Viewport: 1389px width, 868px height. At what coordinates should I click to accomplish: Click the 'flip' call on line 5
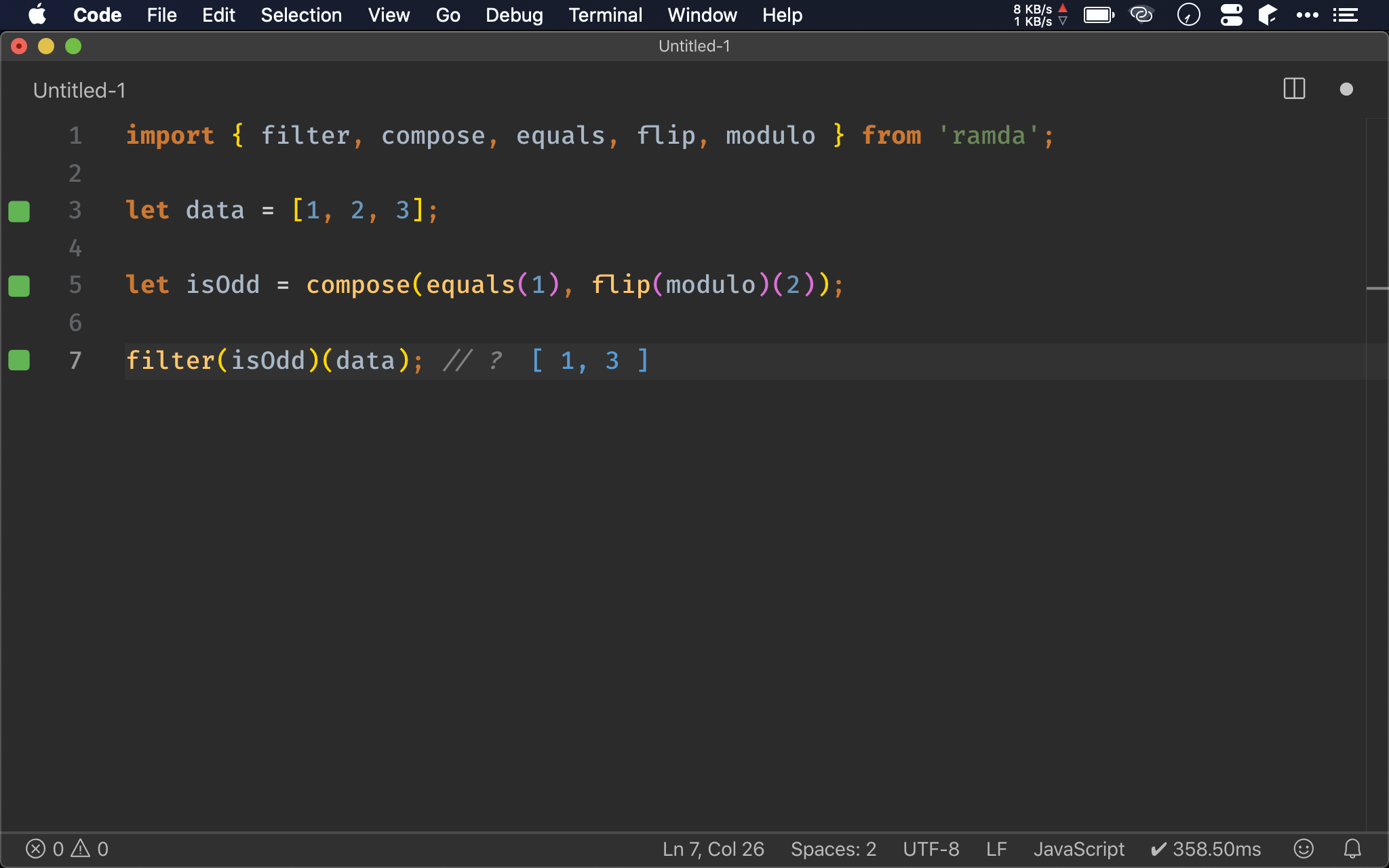(x=621, y=285)
